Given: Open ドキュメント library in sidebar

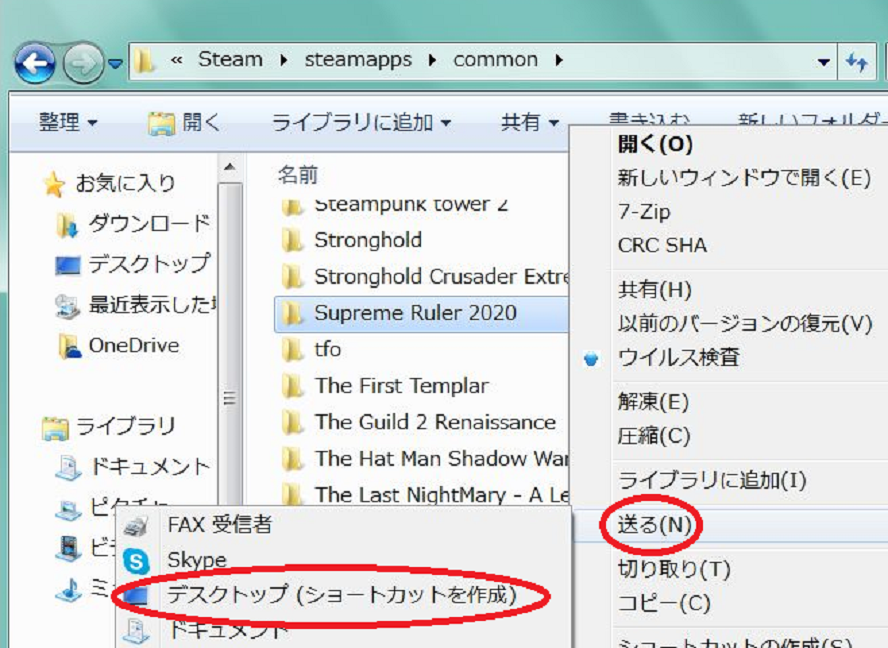Looking at the screenshot, I should coord(150,466).
